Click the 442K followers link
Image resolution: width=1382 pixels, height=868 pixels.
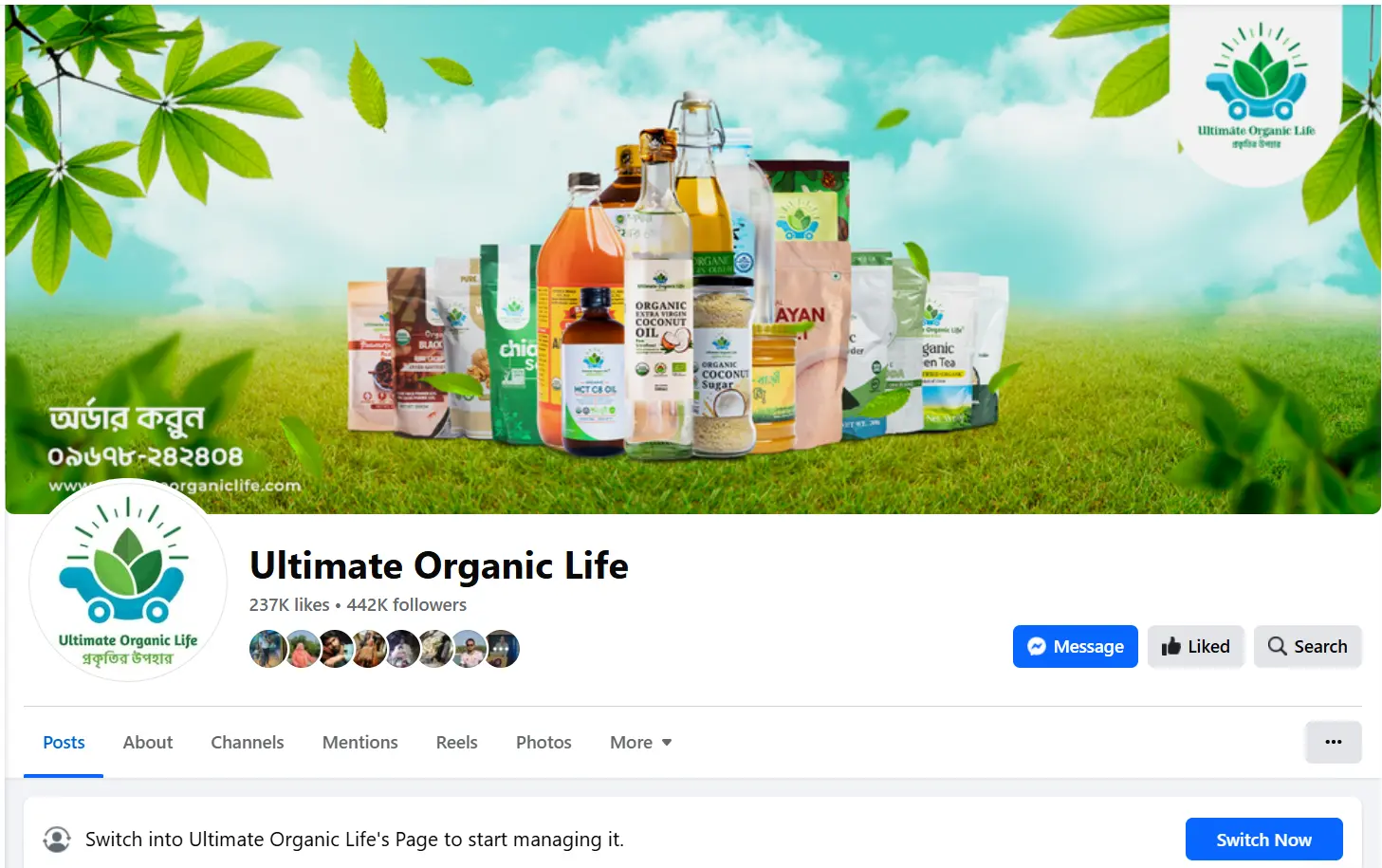pos(407,604)
